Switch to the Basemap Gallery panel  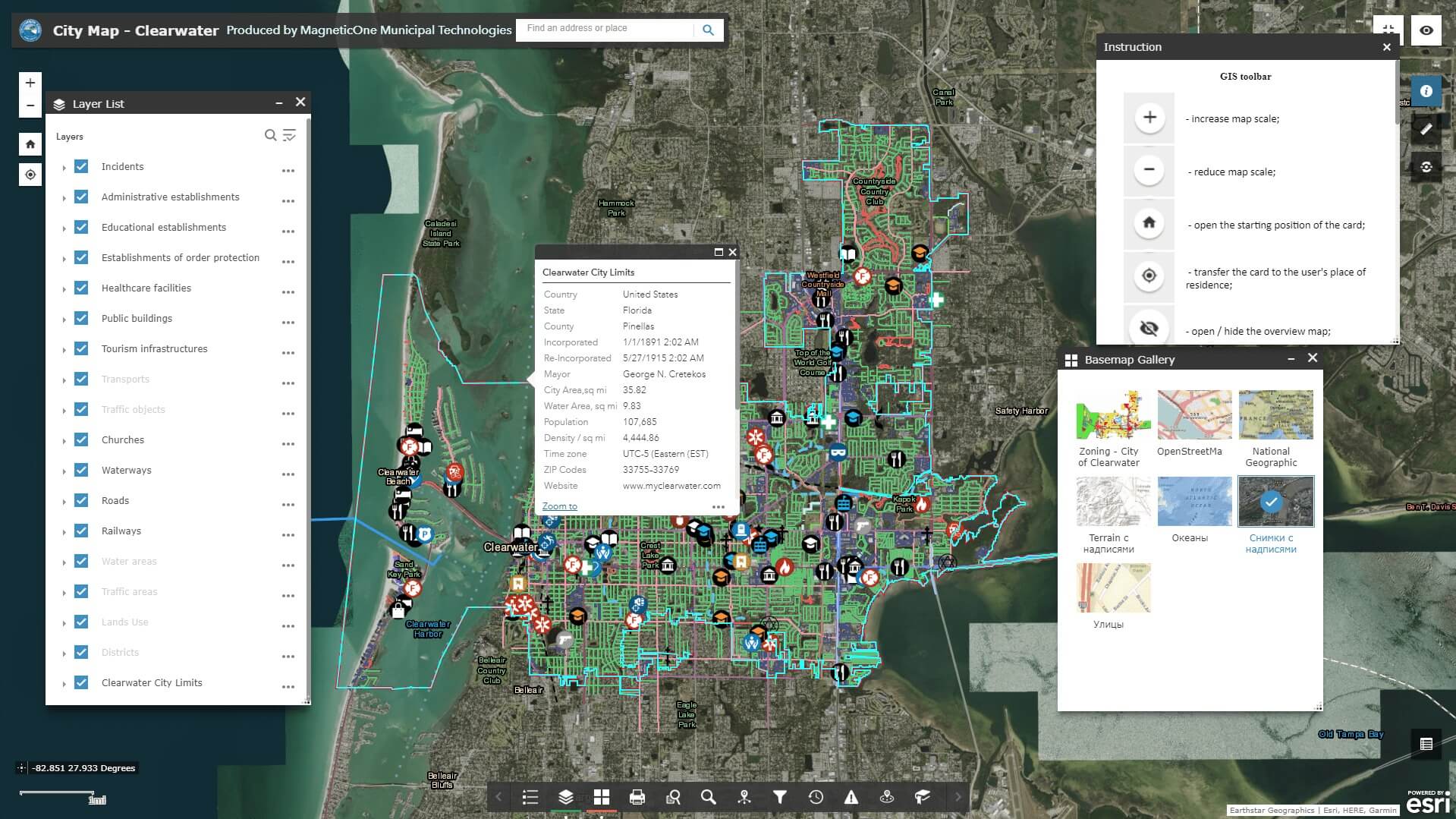click(602, 797)
